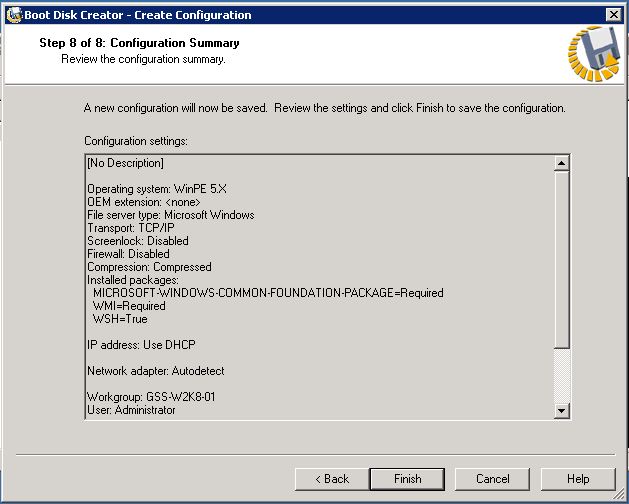Click the Boot Disk Creator title icon
This screenshot has height=504, width=629.
(14, 15)
